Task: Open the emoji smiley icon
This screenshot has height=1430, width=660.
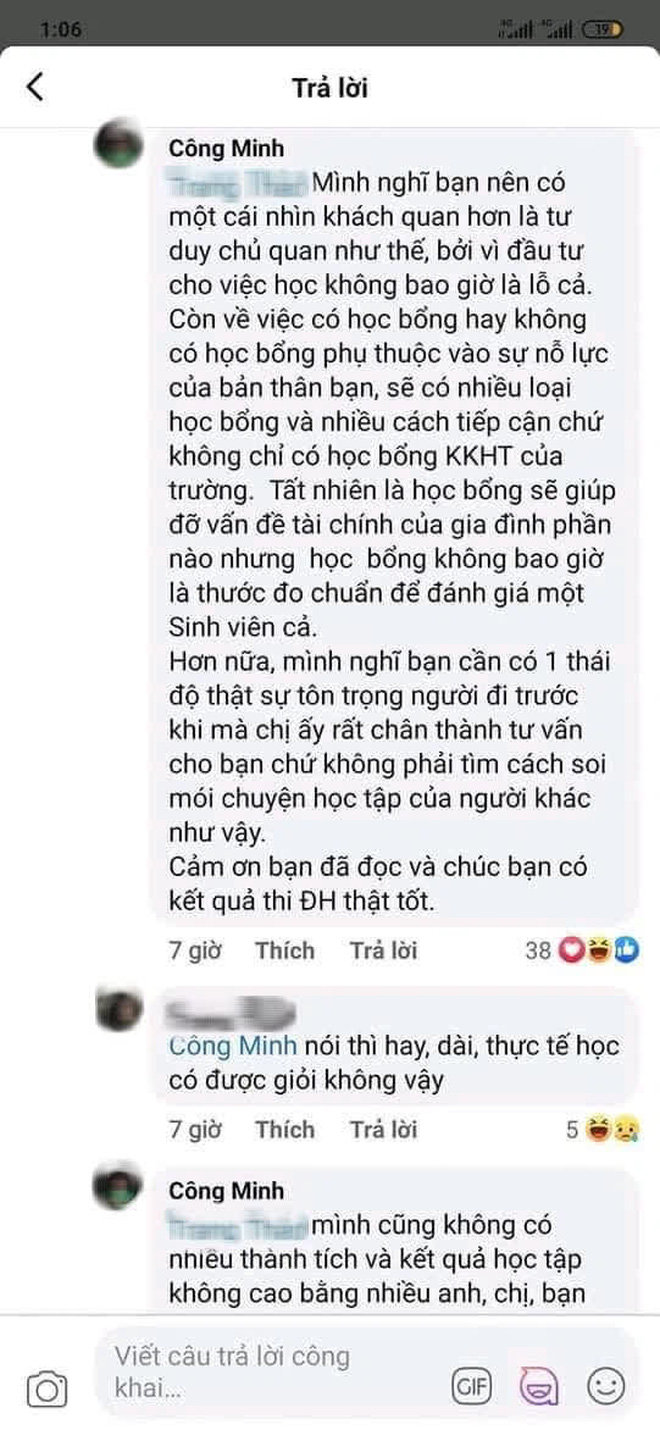Action: [605, 1386]
